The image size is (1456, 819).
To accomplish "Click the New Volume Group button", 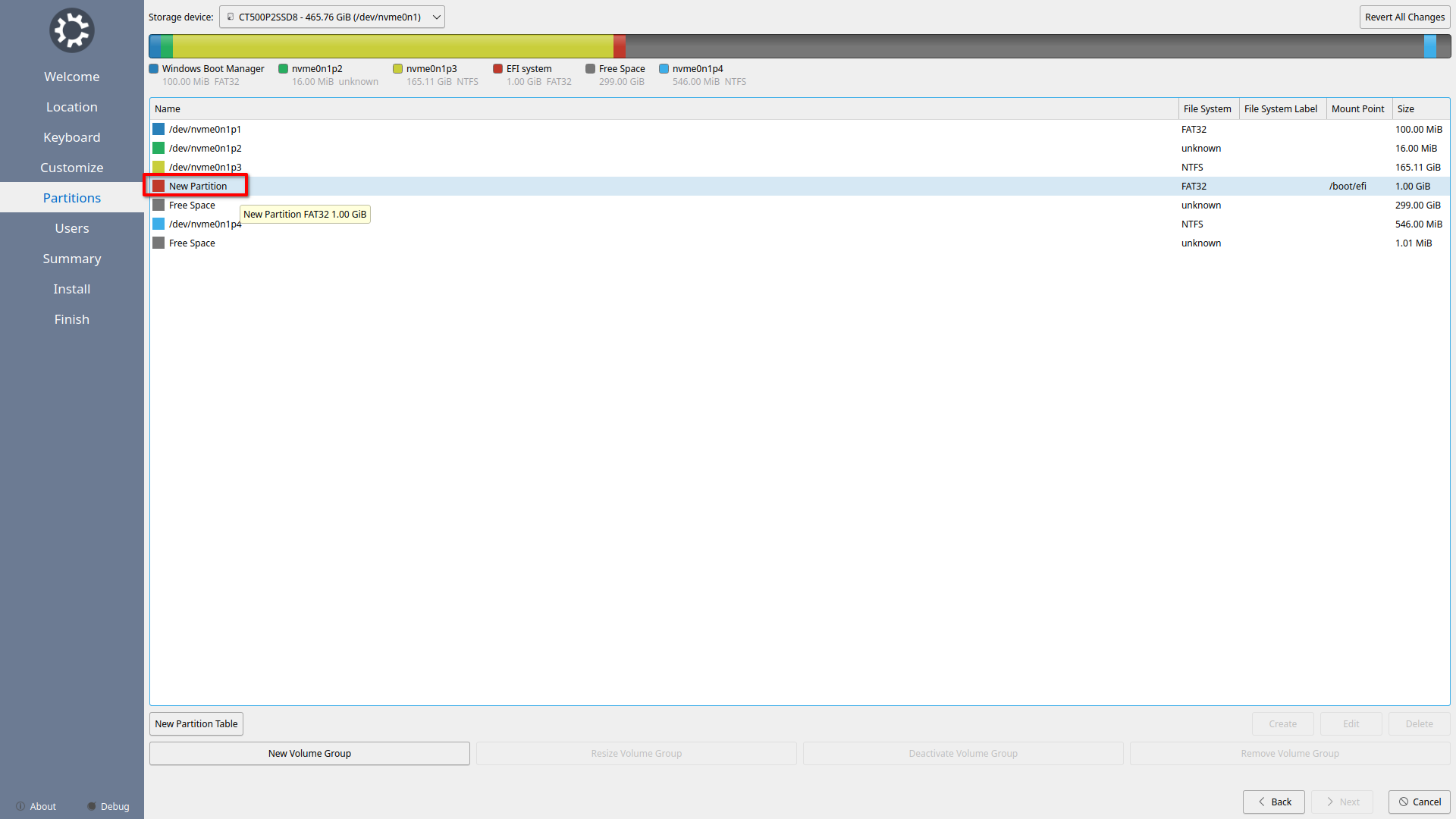I will coord(309,753).
